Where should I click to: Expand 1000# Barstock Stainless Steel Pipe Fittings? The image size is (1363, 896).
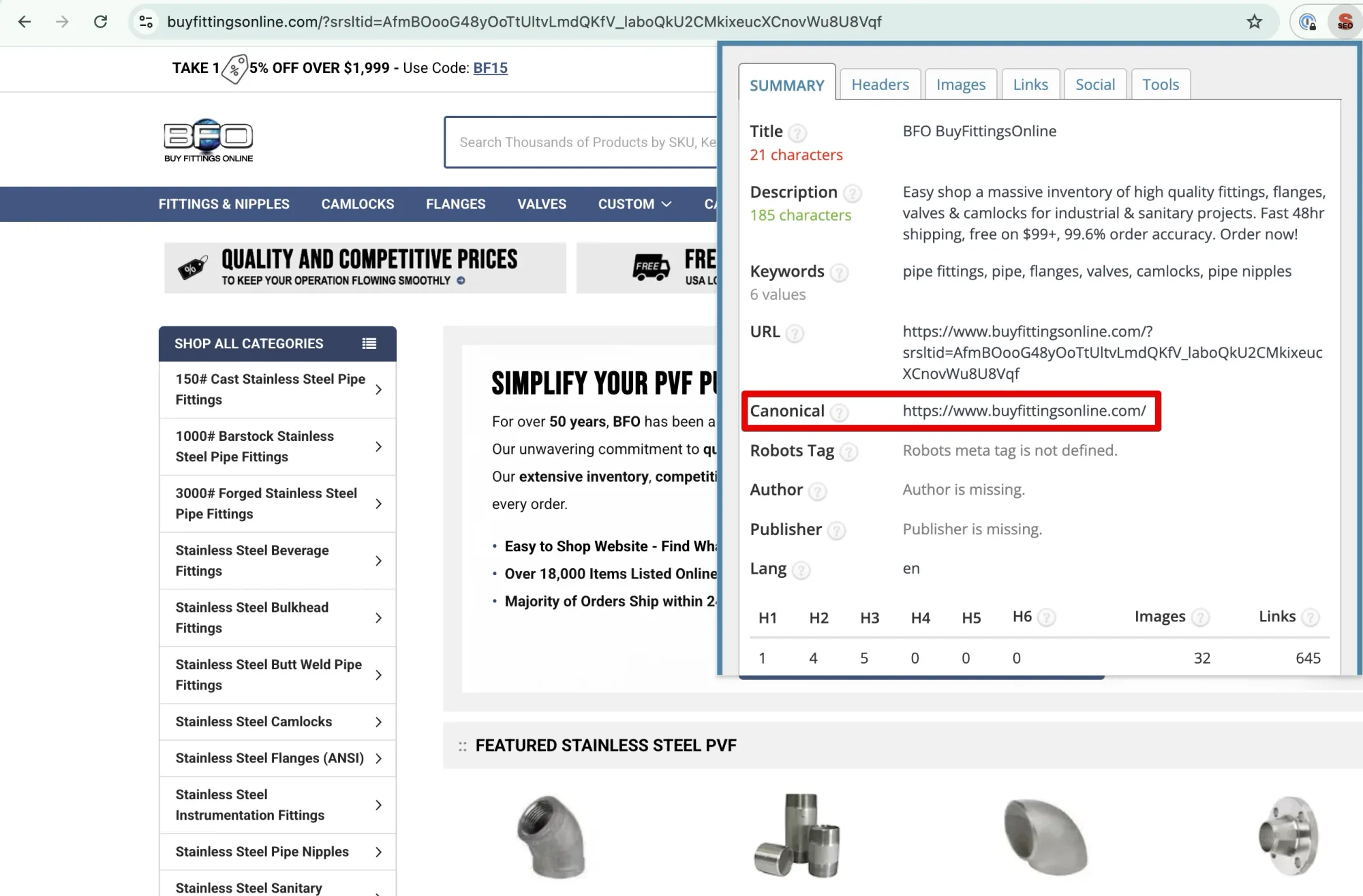378,447
